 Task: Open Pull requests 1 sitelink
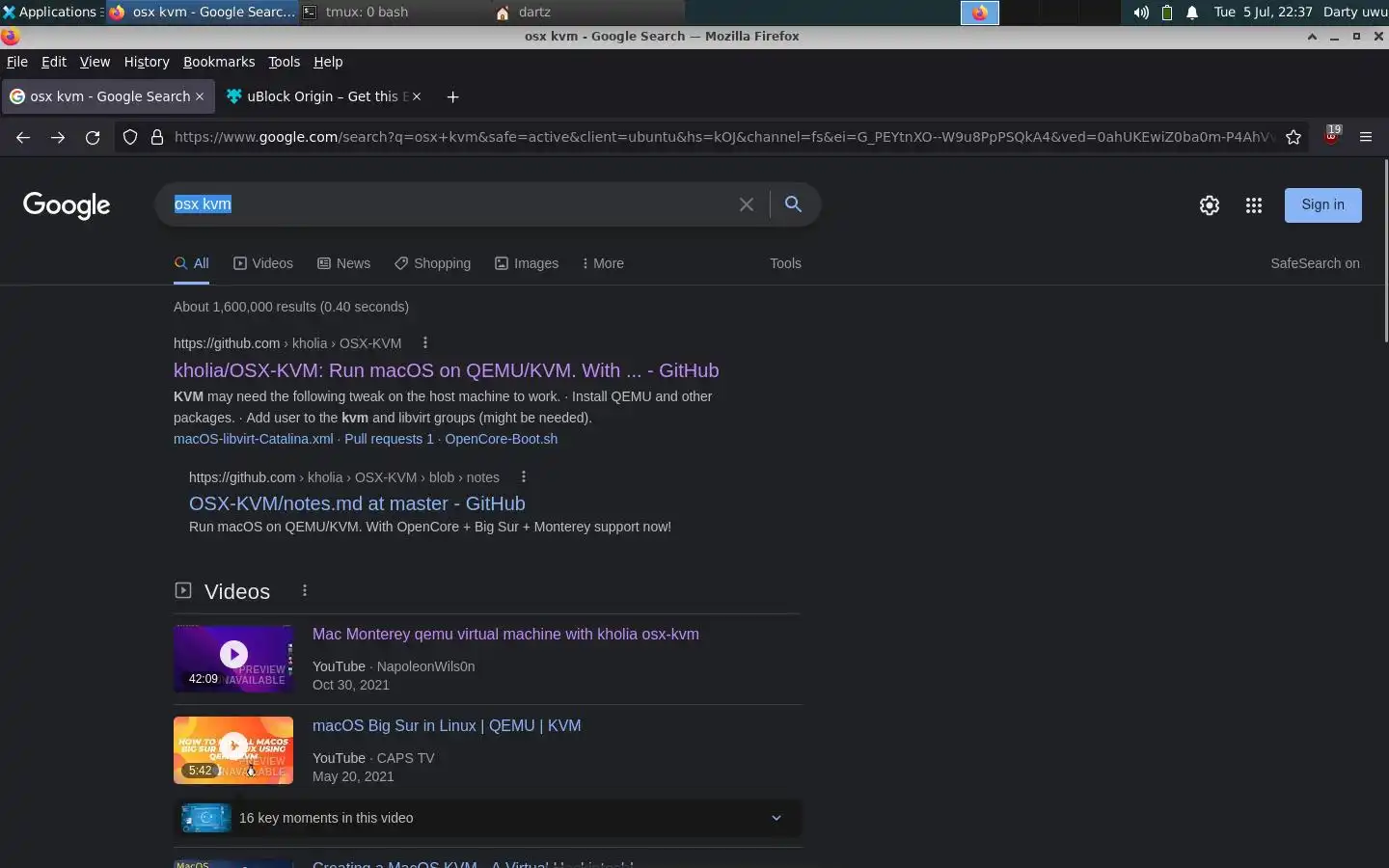point(389,439)
